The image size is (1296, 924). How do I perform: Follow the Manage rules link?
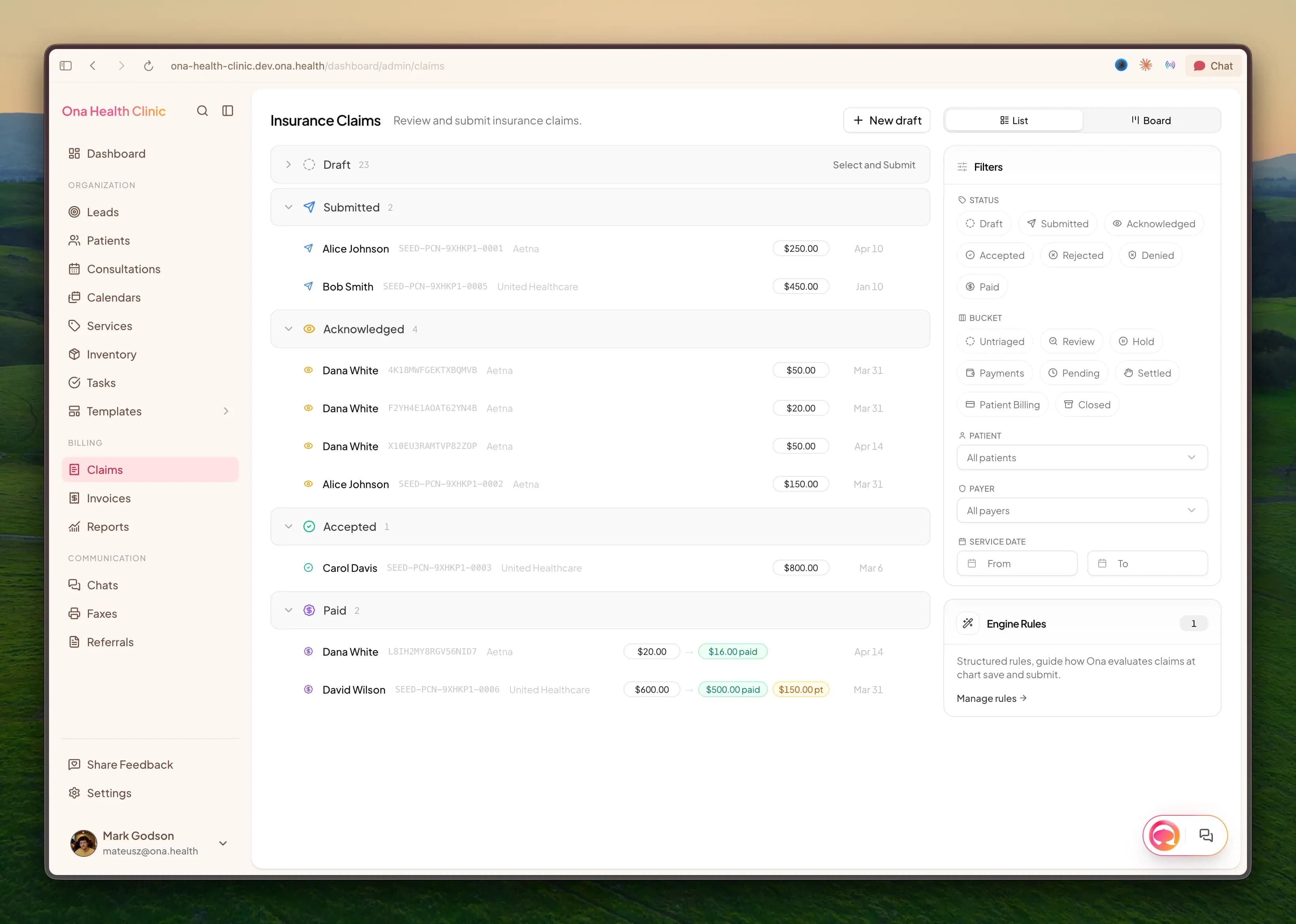(992, 698)
